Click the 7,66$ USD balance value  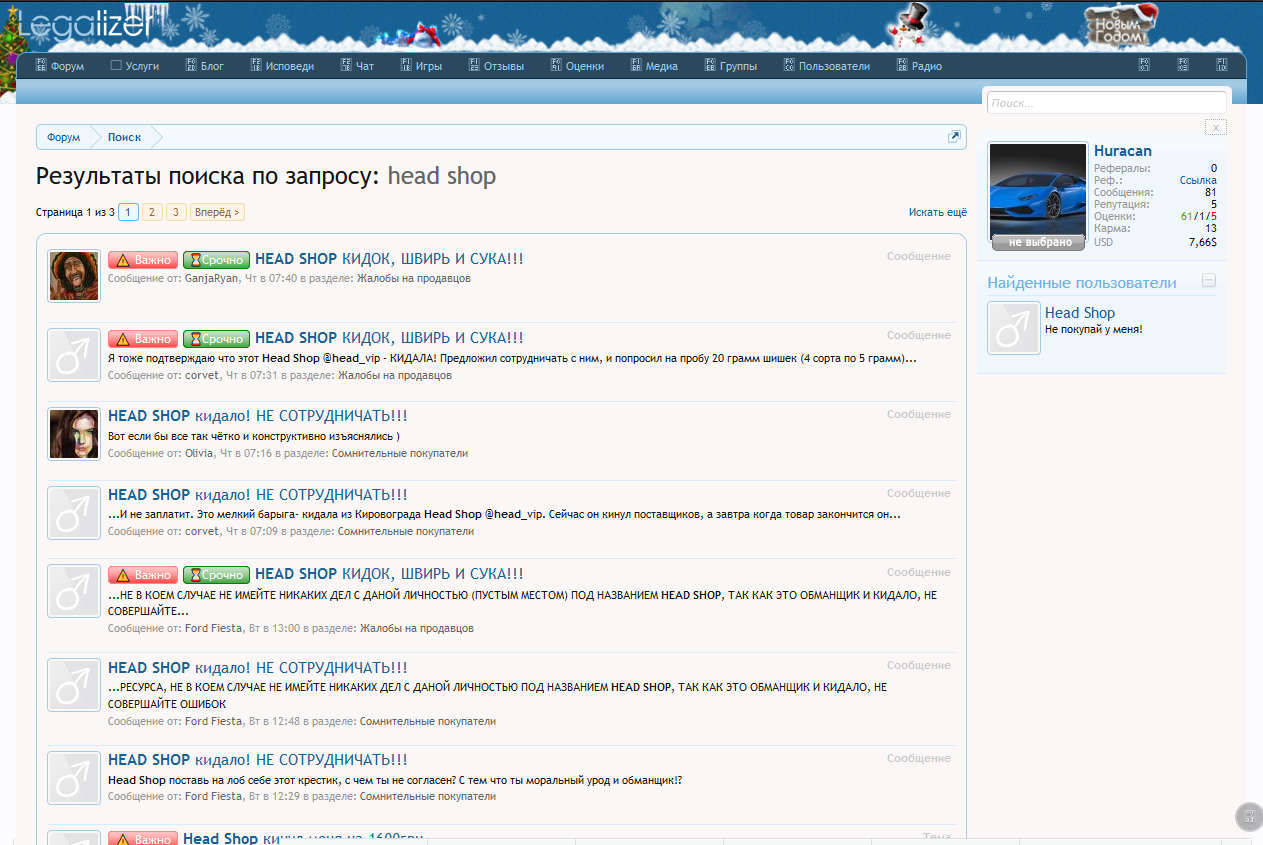click(1202, 242)
